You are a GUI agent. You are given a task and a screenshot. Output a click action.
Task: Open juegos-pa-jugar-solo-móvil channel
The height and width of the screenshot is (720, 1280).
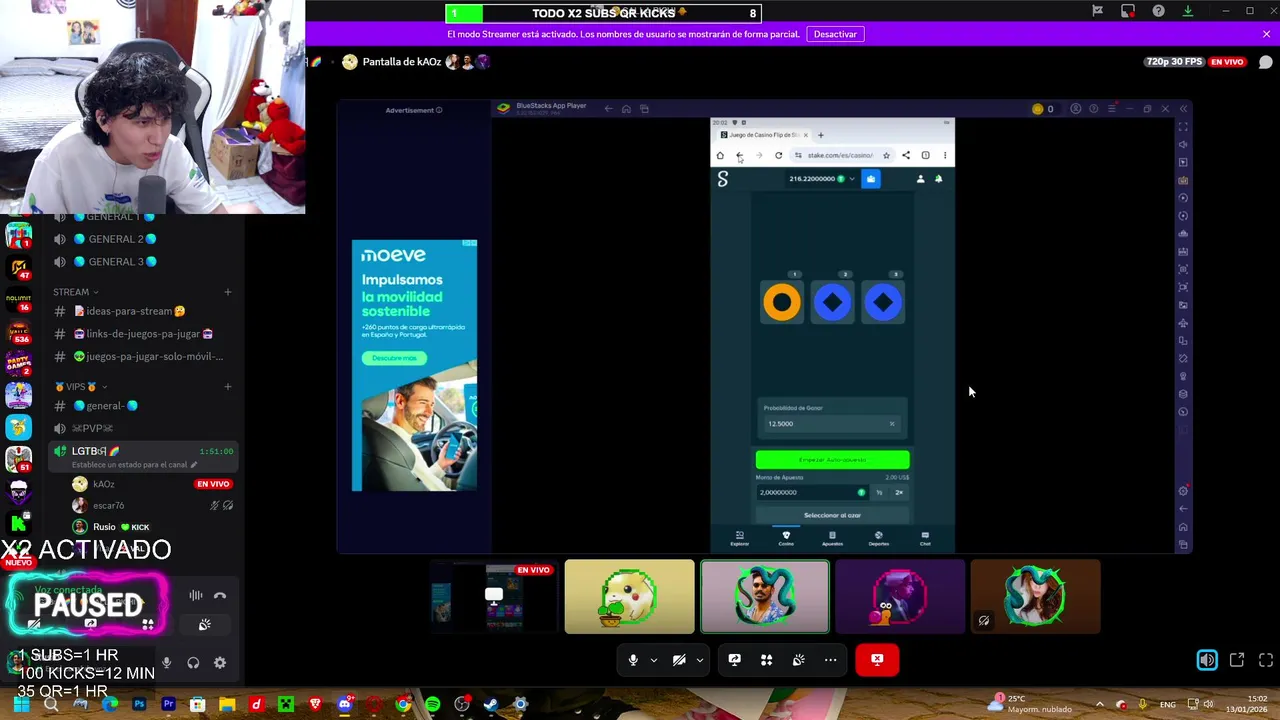click(x=144, y=357)
